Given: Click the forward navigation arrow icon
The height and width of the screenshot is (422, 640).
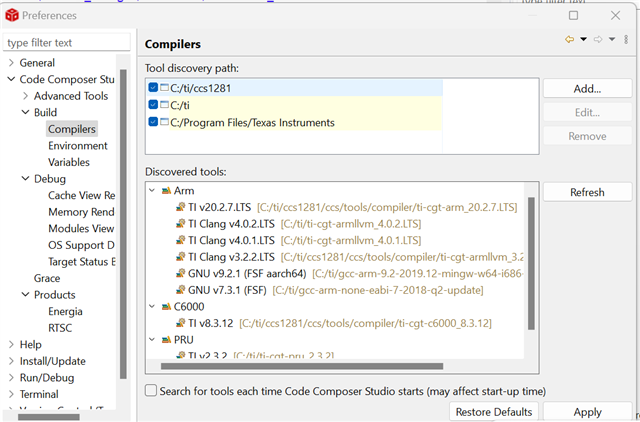Looking at the screenshot, I should (x=598, y=40).
